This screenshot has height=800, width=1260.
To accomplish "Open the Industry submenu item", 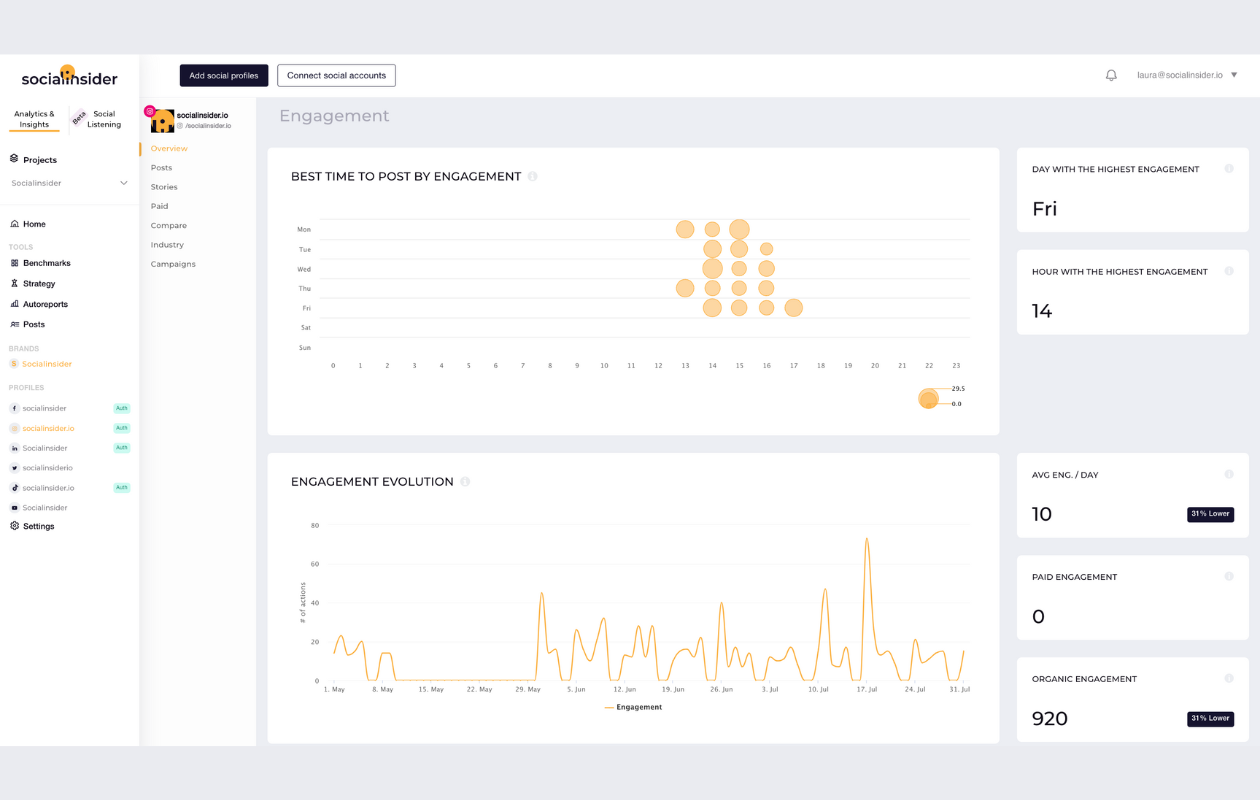I will [167, 245].
